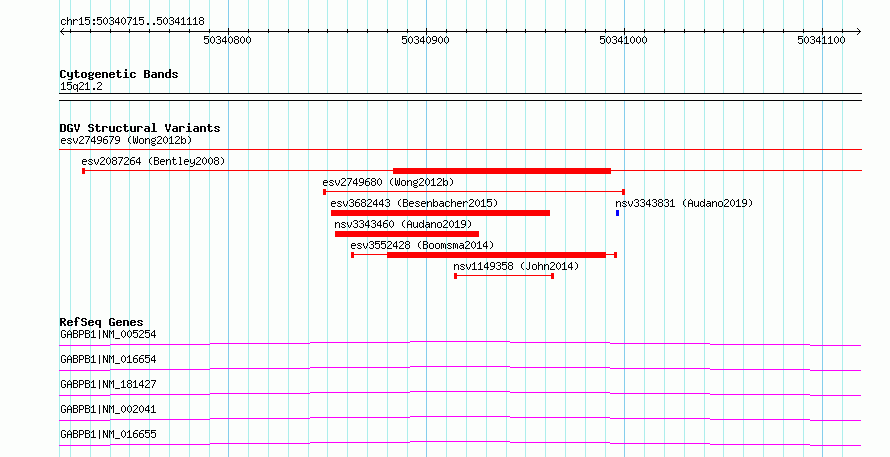The height and width of the screenshot is (457, 890).
Task: Click the magenta intron line of NM_016654
Action: coord(460,367)
